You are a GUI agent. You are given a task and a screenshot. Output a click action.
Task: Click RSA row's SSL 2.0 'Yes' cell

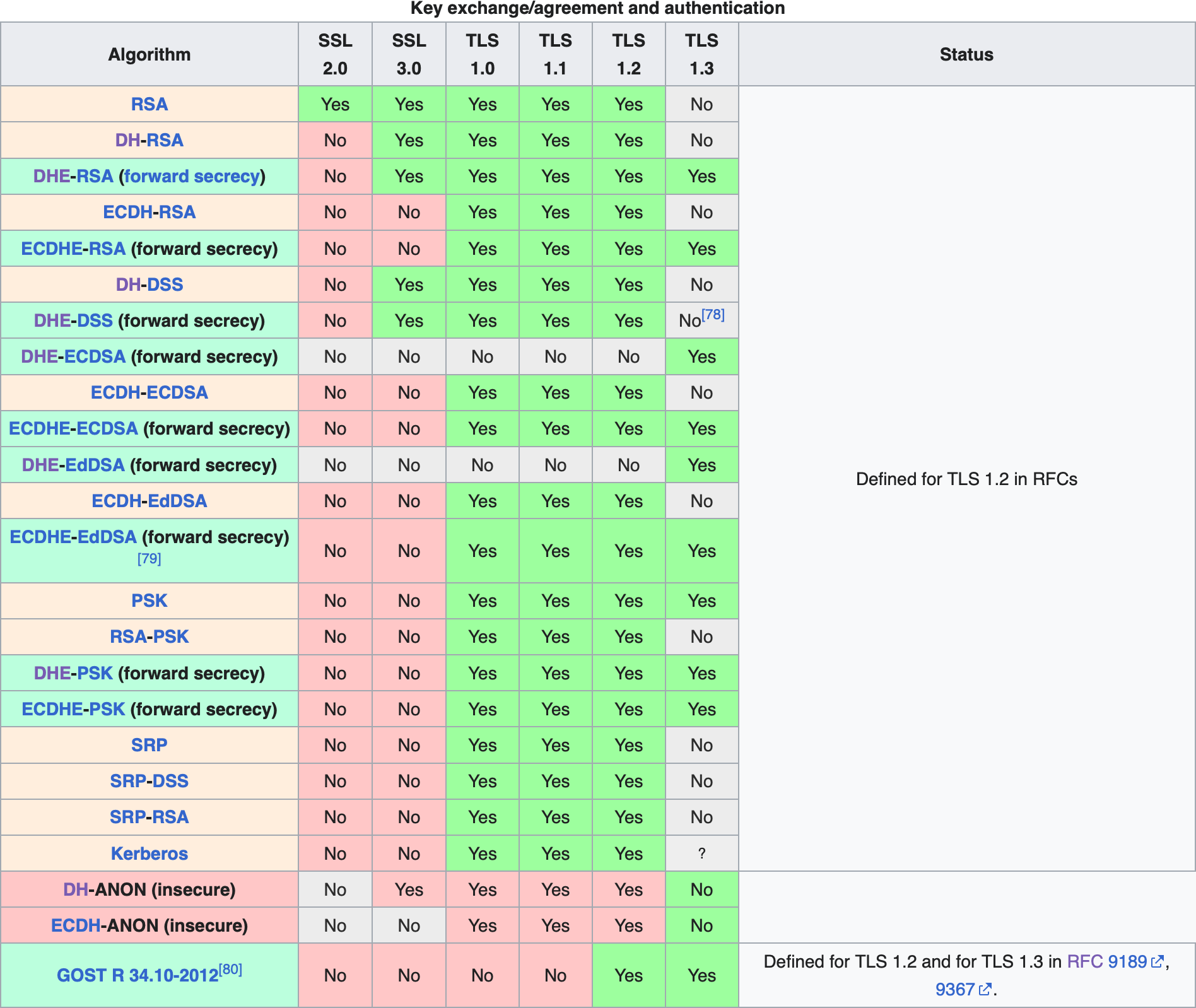coord(335,104)
